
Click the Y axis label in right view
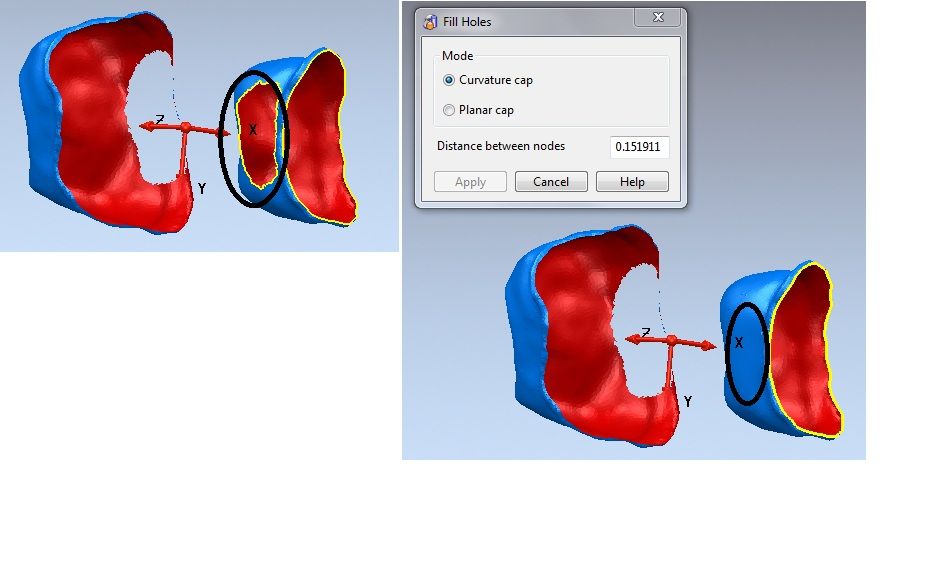688,402
